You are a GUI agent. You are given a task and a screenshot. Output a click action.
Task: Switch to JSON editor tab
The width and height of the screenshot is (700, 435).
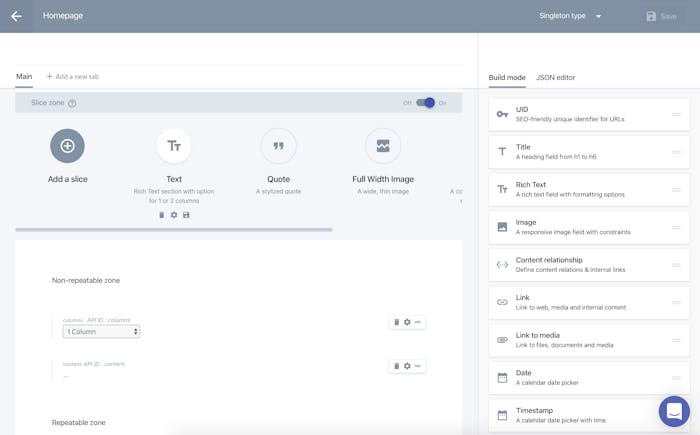tap(555, 77)
